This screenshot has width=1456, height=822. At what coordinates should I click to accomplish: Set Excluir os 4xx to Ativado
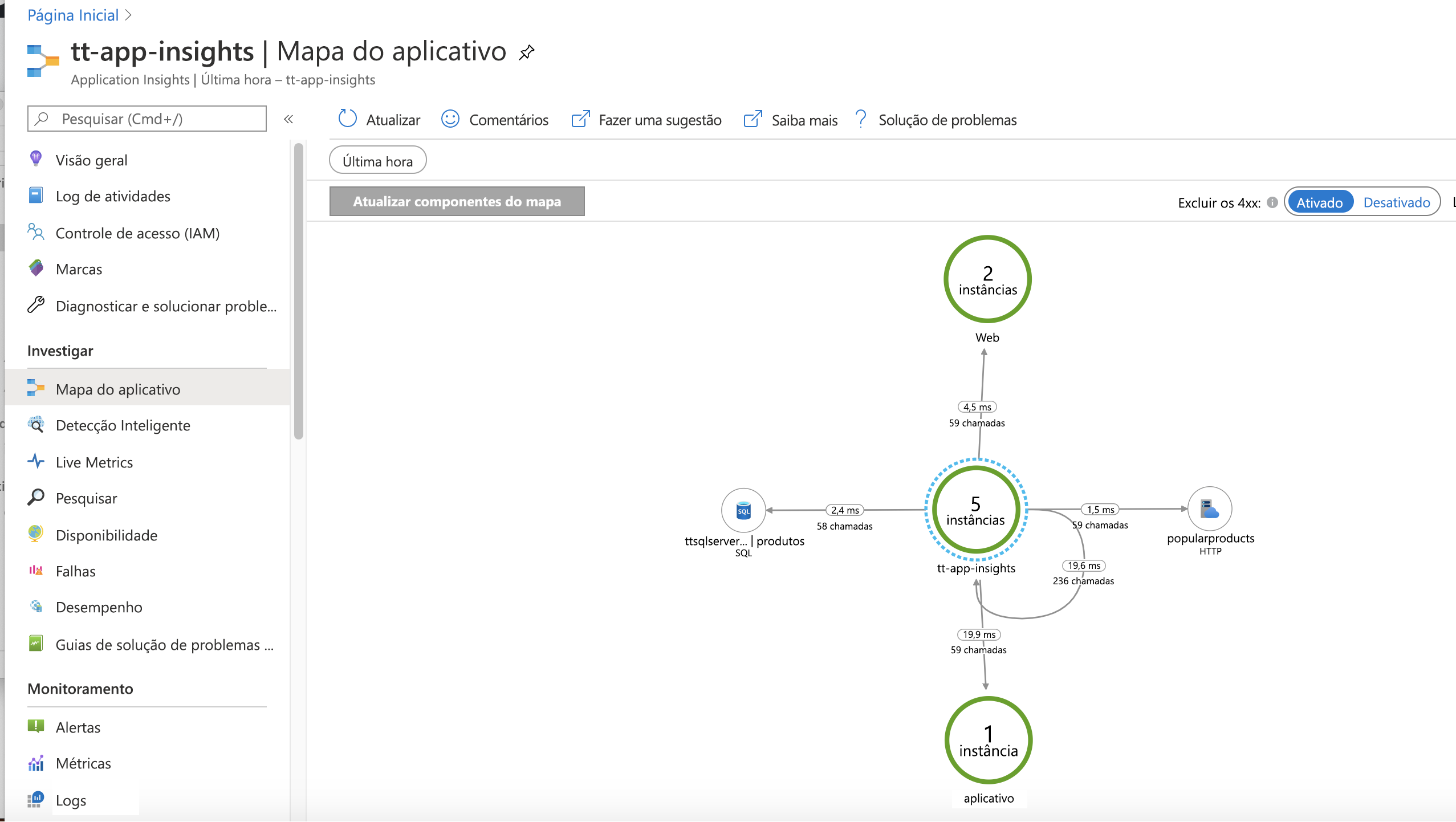click(x=1320, y=202)
